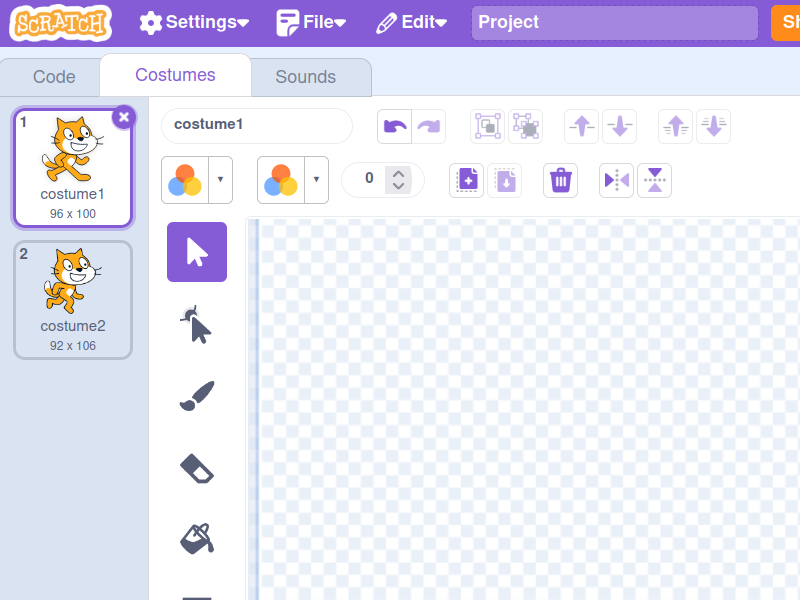800x600 pixels.
Task: Select the costume1 thumbnail
Action: 72,168
